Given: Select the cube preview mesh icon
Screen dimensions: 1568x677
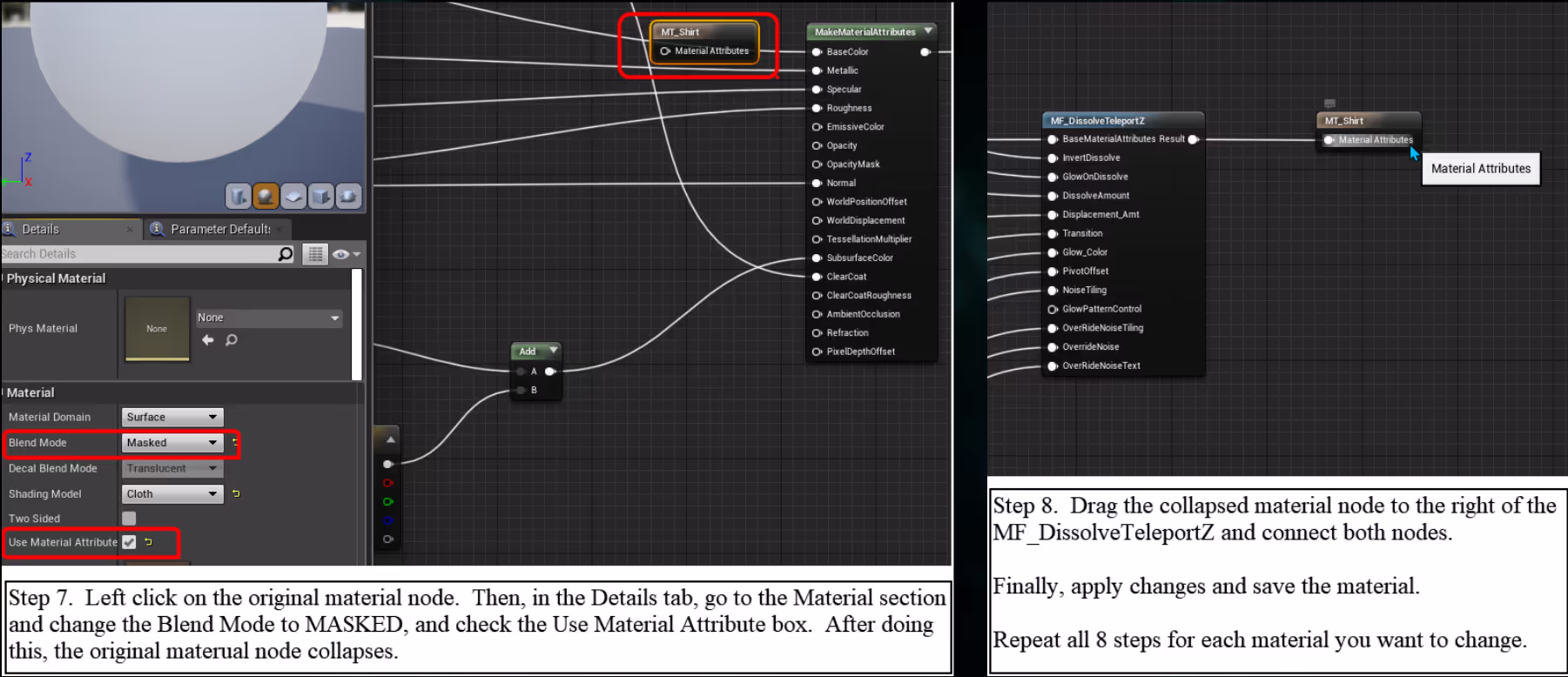Looking at the screenshot, I should (x=321, y=196).
